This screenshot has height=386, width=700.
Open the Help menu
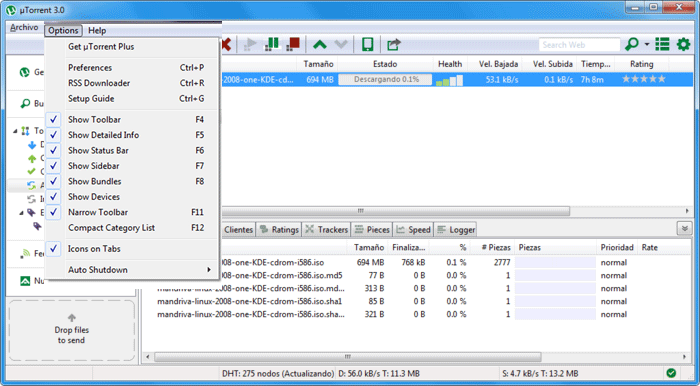tap(97, 30)
